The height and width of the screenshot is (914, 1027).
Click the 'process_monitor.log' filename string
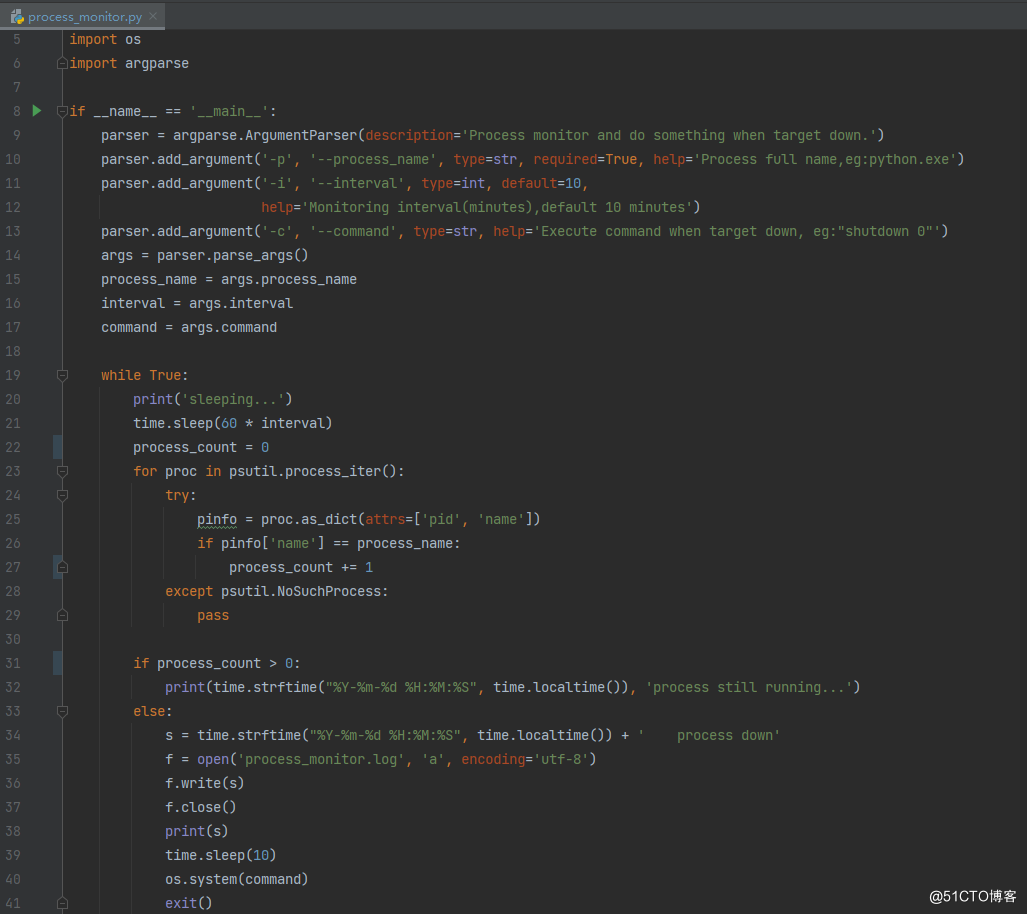pos(321,759)
